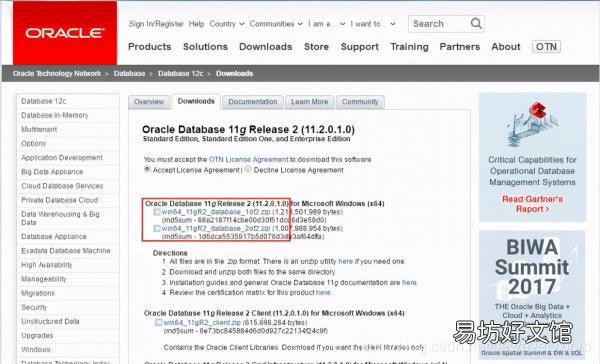This screenshot has width=600, height=364.
Task: Open Application Development in sidebar
Action: (62, 158)
